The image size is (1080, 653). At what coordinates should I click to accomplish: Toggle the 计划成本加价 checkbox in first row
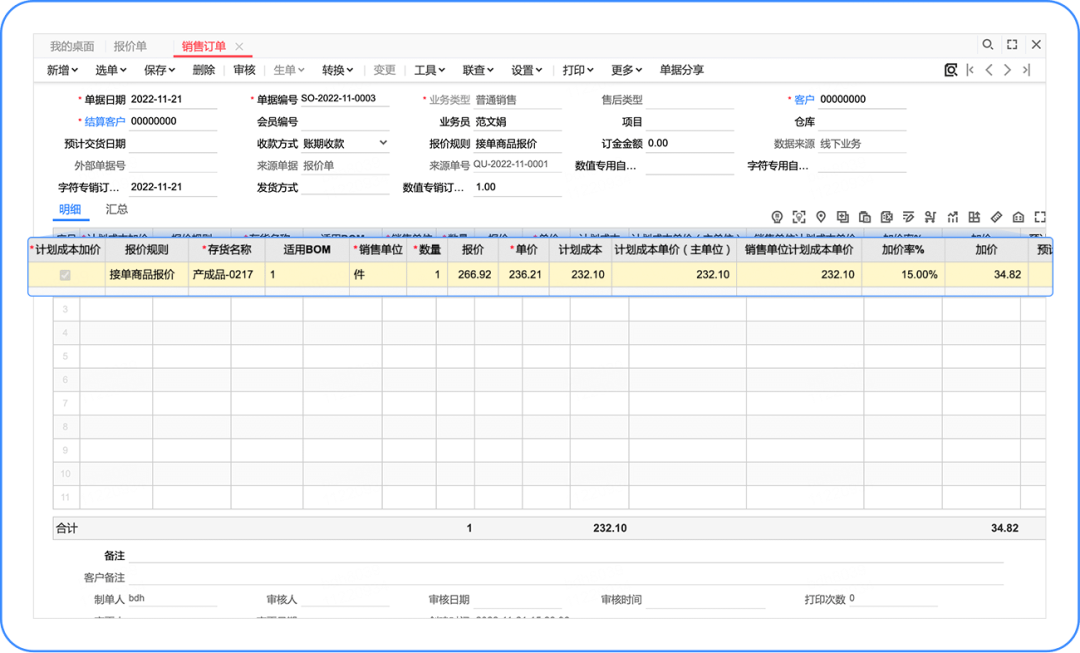65,275
